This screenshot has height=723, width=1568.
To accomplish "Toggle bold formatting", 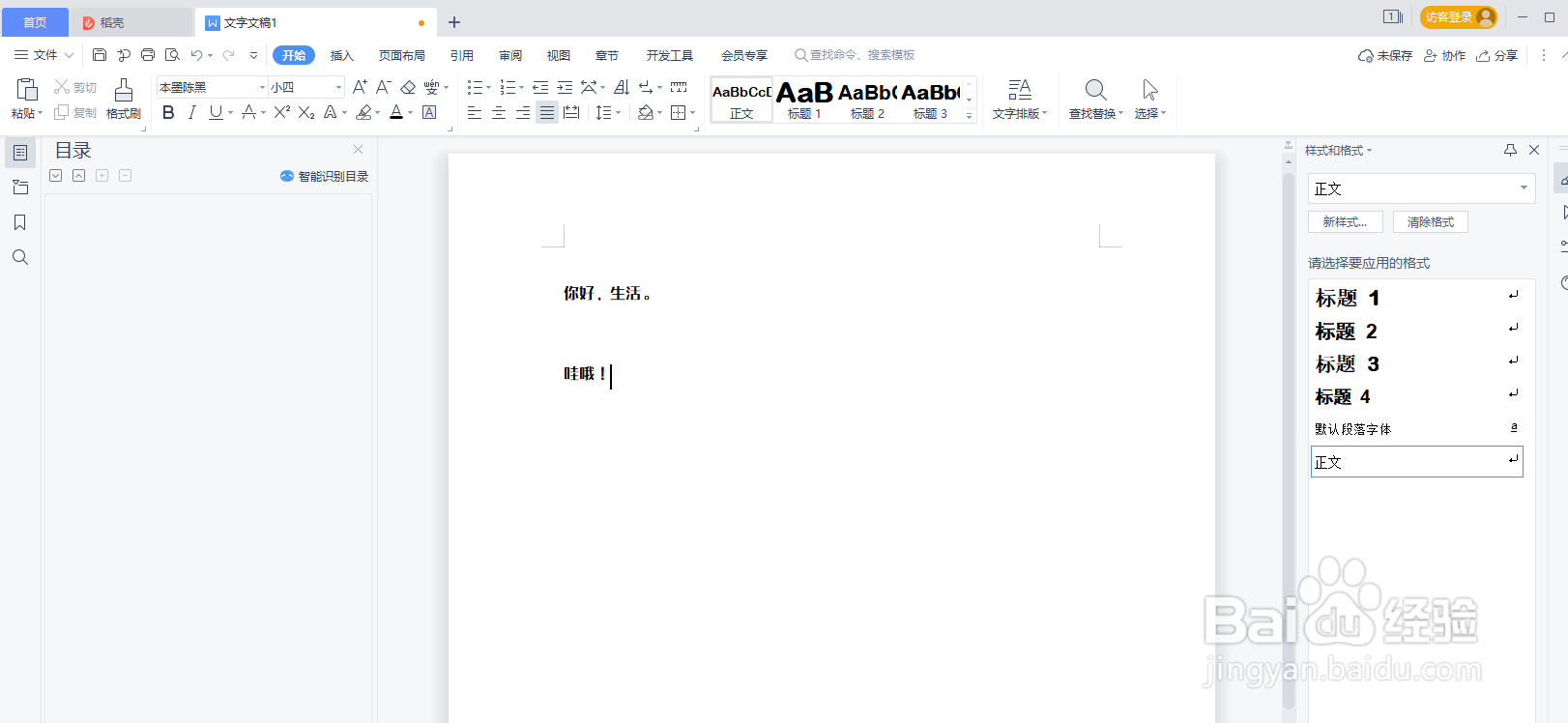I will [x=168, y=113].
